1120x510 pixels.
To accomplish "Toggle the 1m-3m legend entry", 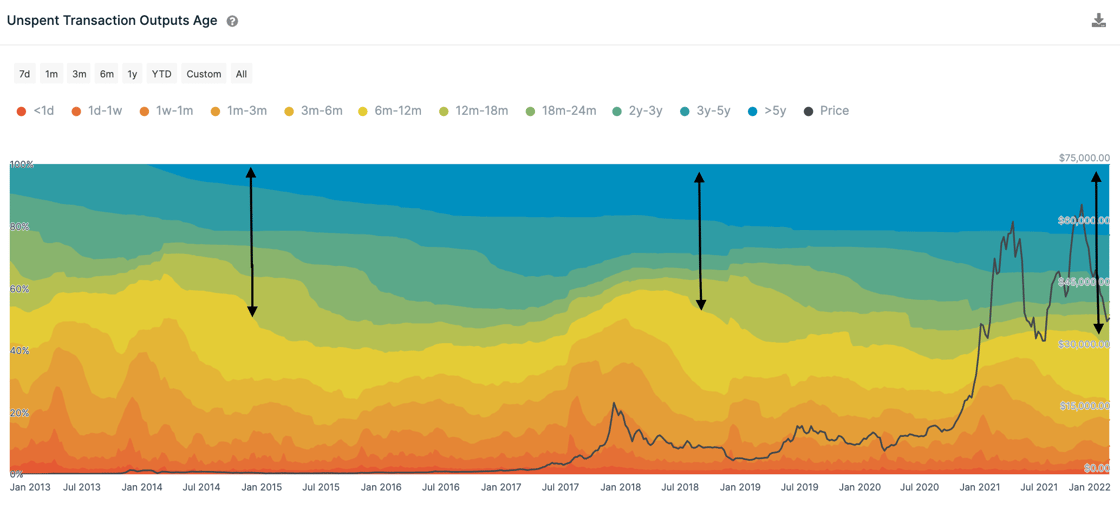I will tap(238, 111).
